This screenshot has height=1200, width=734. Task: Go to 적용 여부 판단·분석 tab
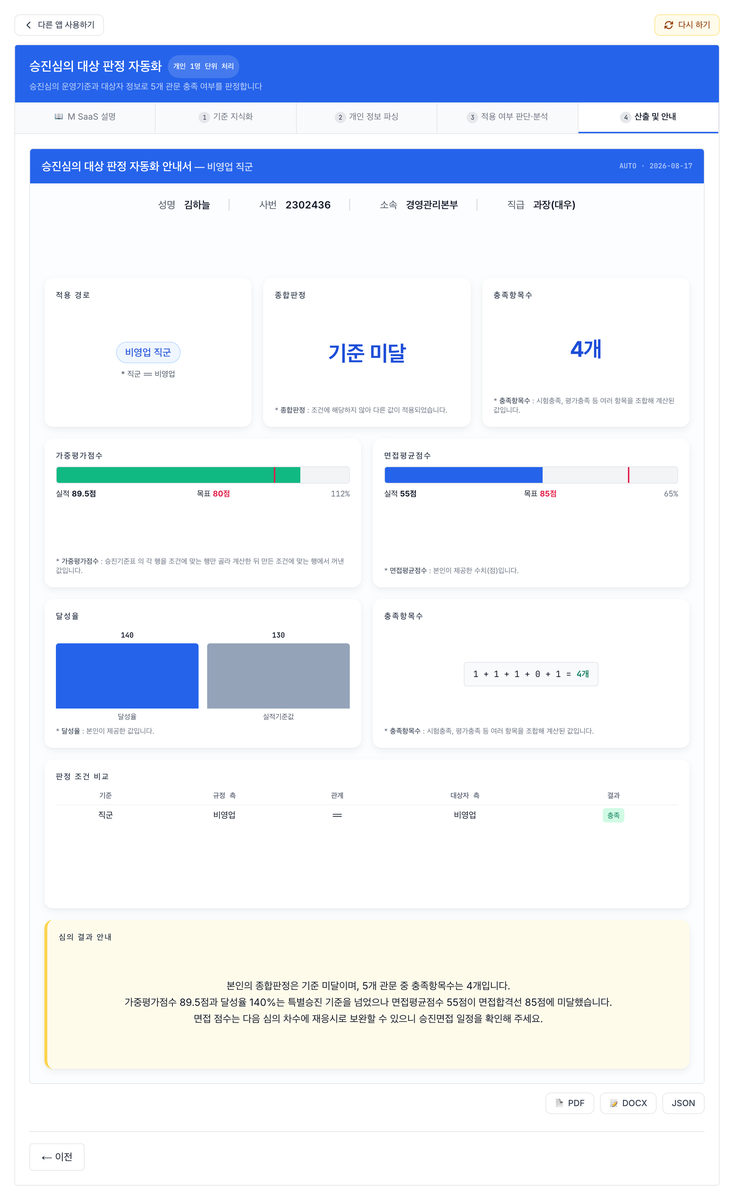pos(508,117)
